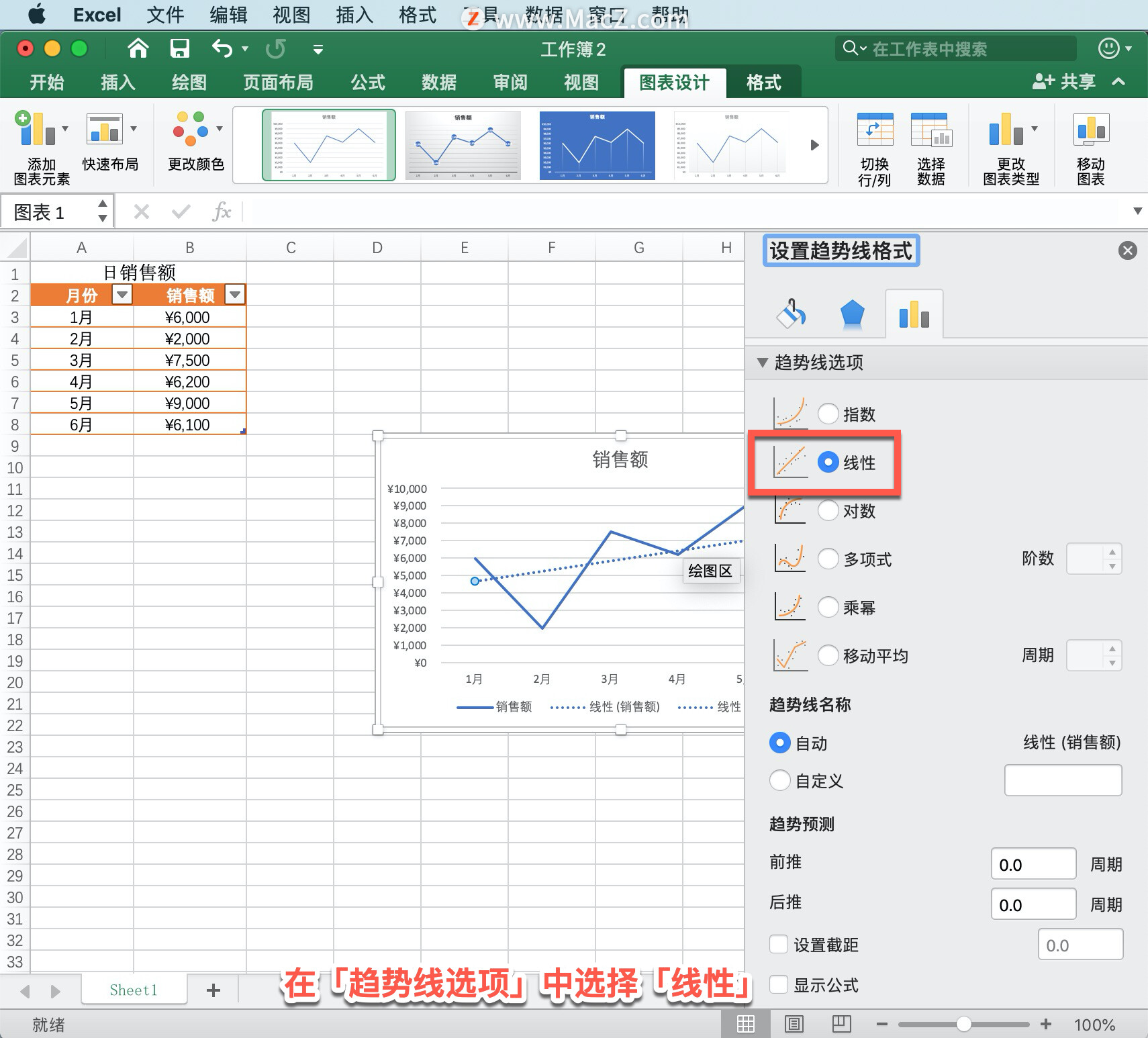Open the Name Box dropdown arrows
The height and width of the screenshot is (1038, 1148).
(102, 211)
